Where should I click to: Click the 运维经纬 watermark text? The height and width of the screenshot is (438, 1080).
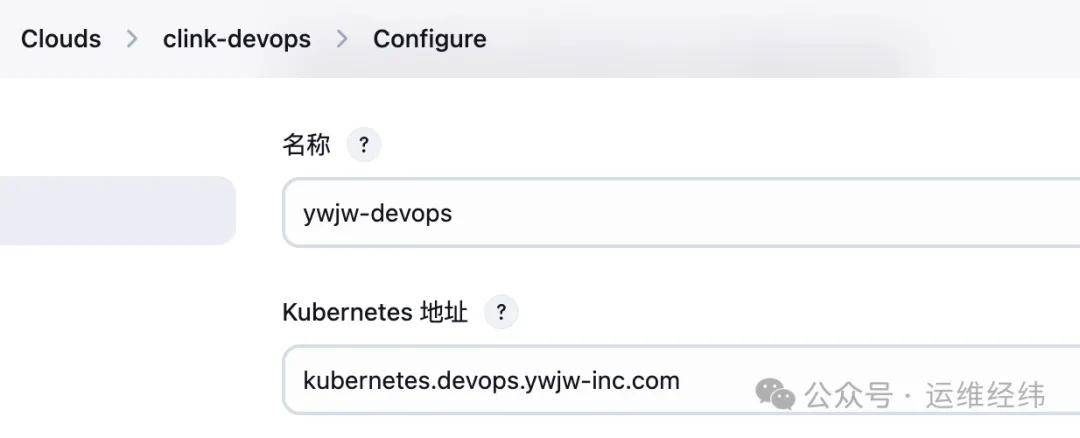click(x=985, y=395)
